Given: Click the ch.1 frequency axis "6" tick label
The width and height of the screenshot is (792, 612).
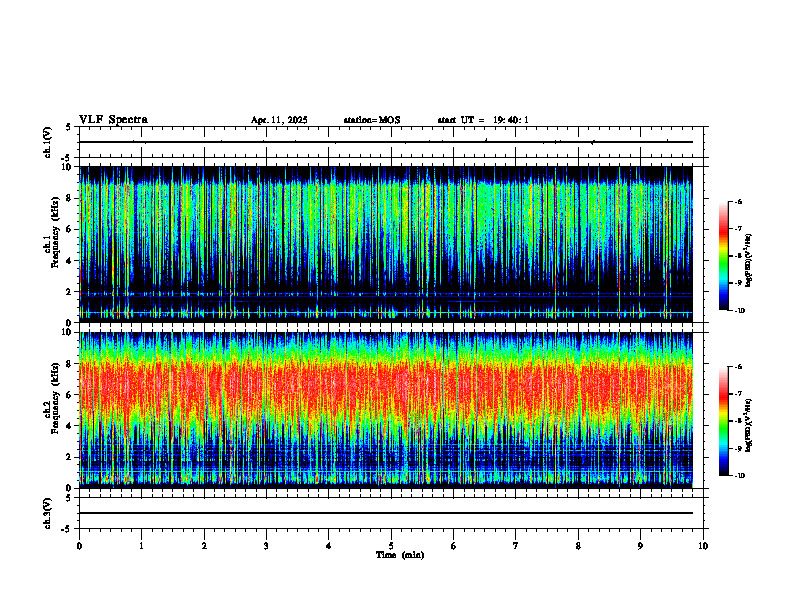Looking at the screenshot, I should (x=70, y=229).
